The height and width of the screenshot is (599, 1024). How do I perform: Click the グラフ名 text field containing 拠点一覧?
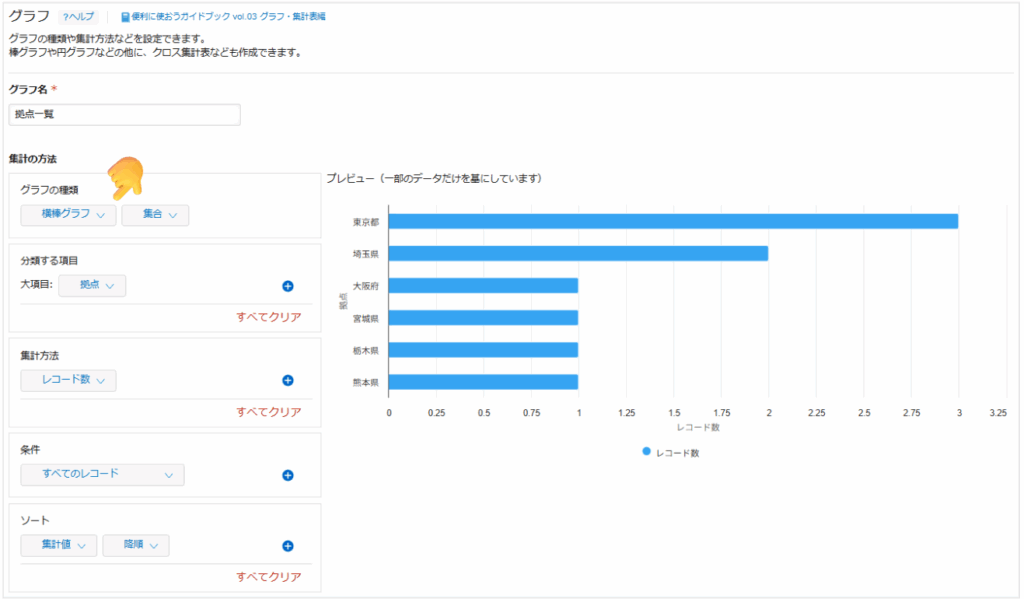(125, 115)
